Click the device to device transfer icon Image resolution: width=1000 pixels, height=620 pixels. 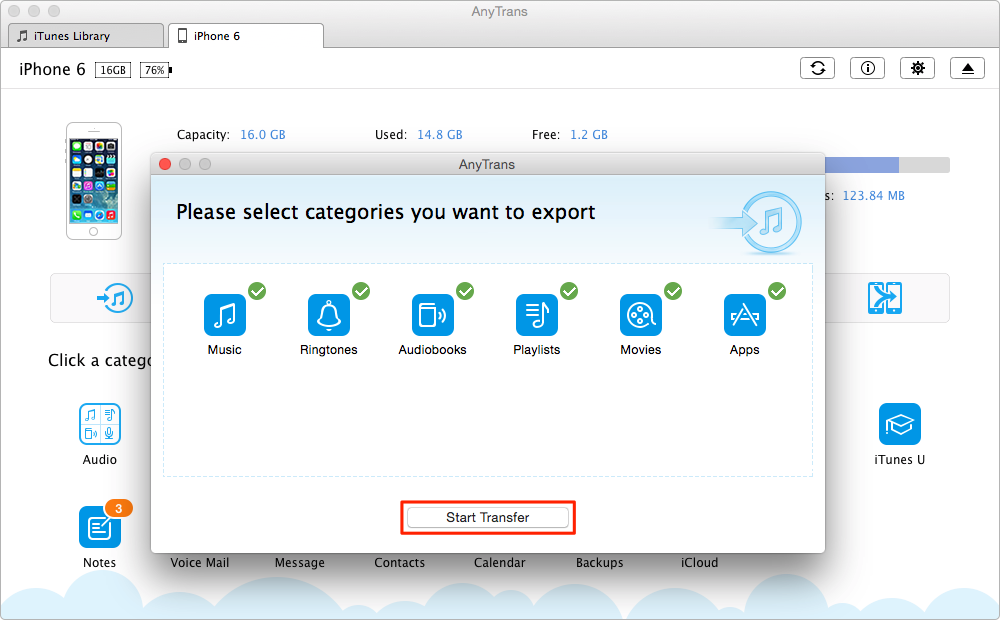click(885, 298)
